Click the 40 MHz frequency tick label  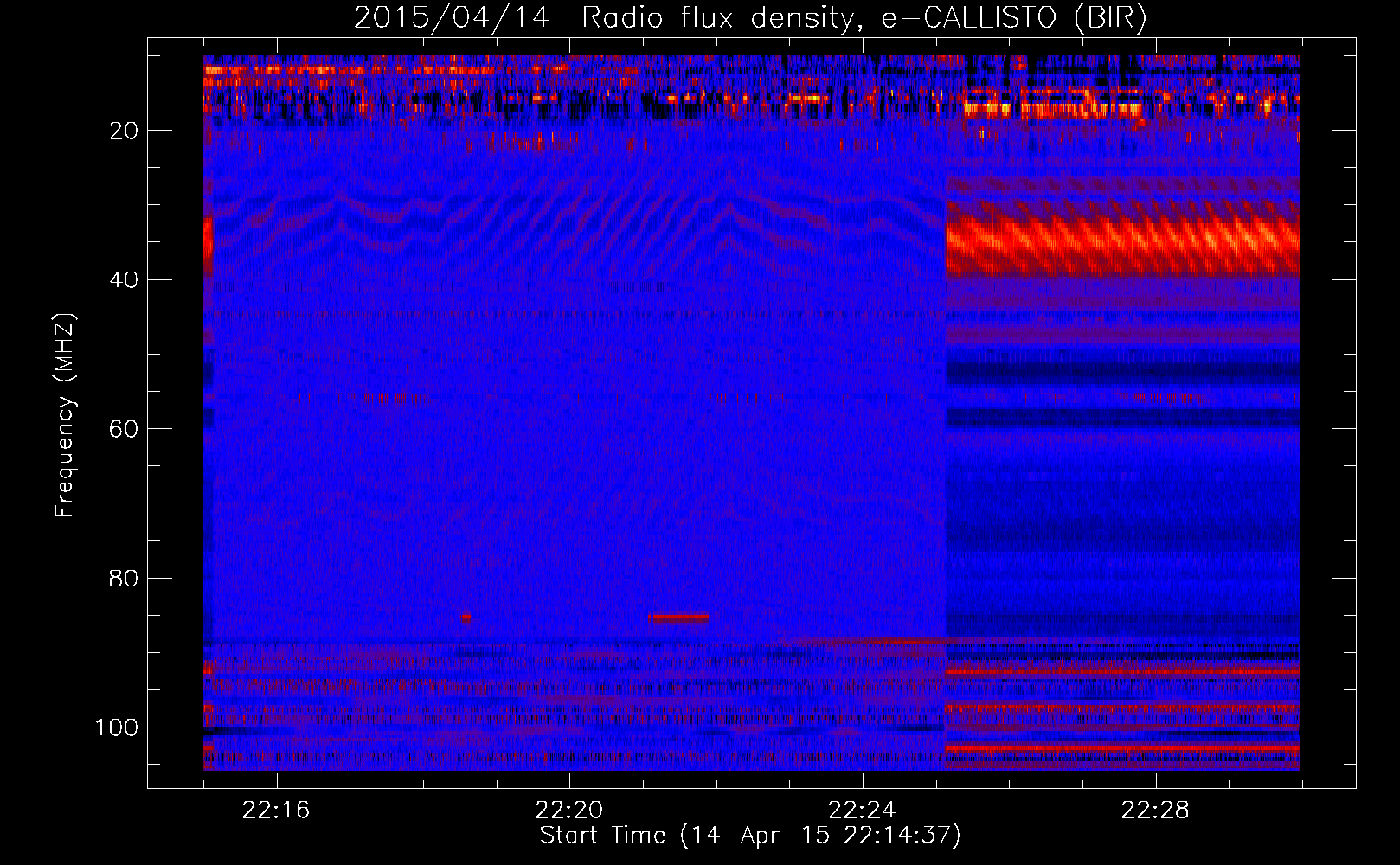pos(124,280)
